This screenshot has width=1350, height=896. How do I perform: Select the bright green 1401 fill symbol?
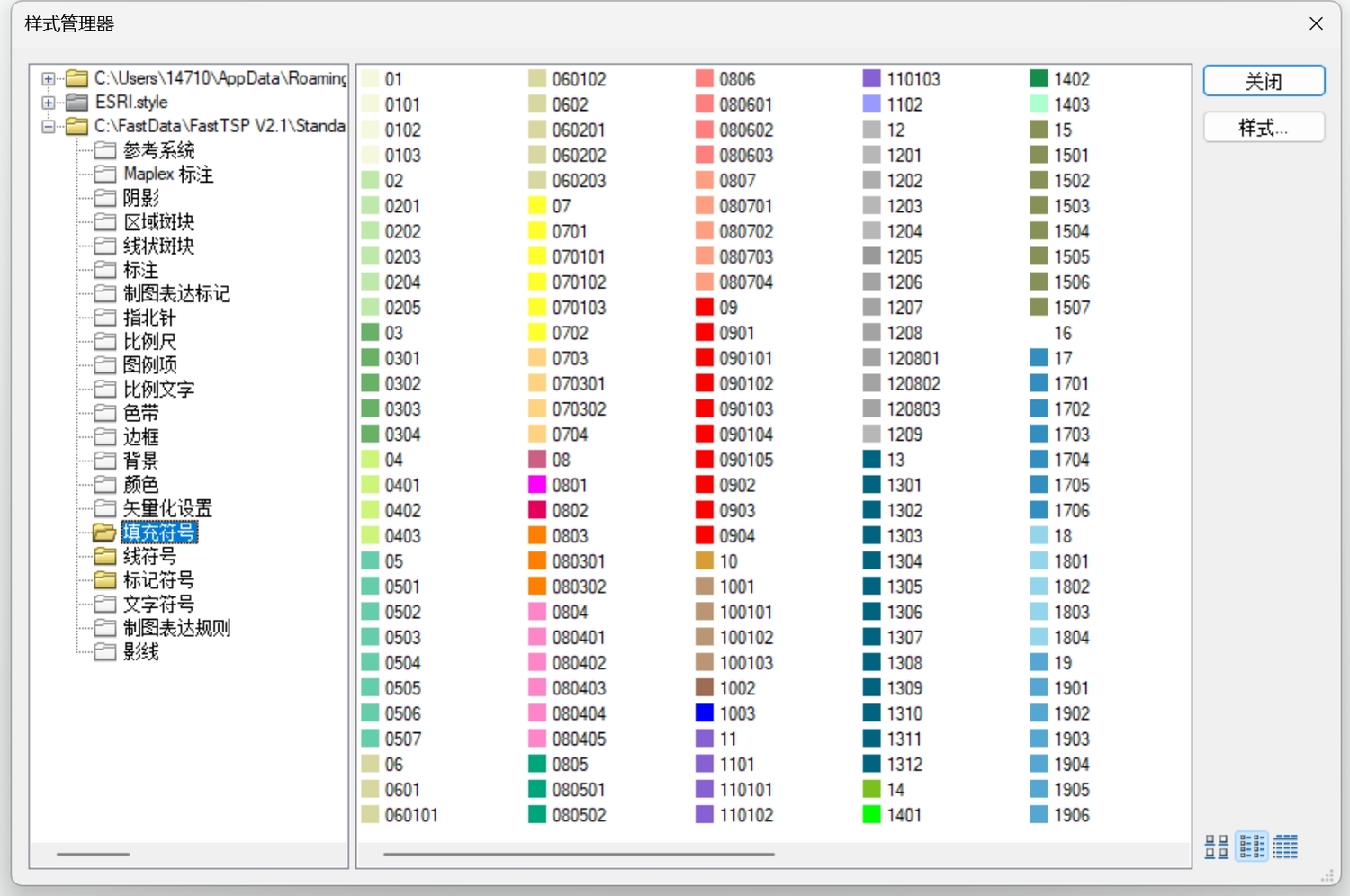coord(871,815)
